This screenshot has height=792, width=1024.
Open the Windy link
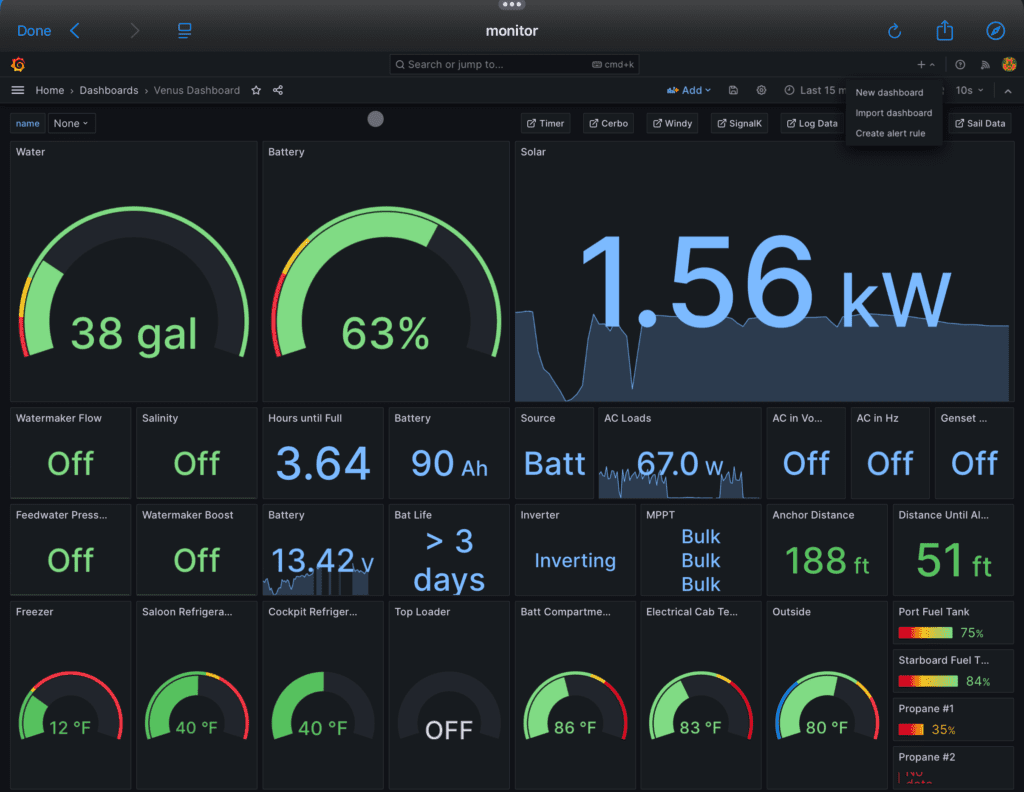pos(672,123)
